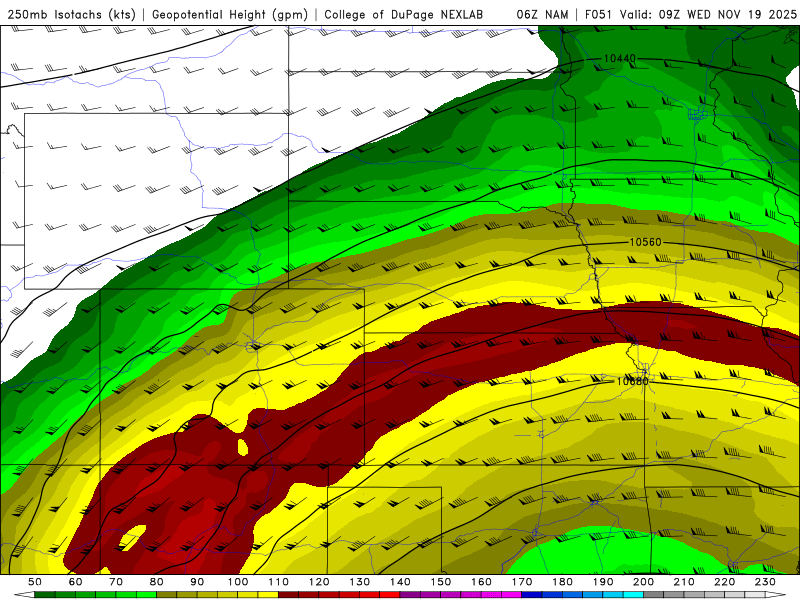Click the 10680 height contour label
This screenshot has width=800, height=600.
click(633, 382)
